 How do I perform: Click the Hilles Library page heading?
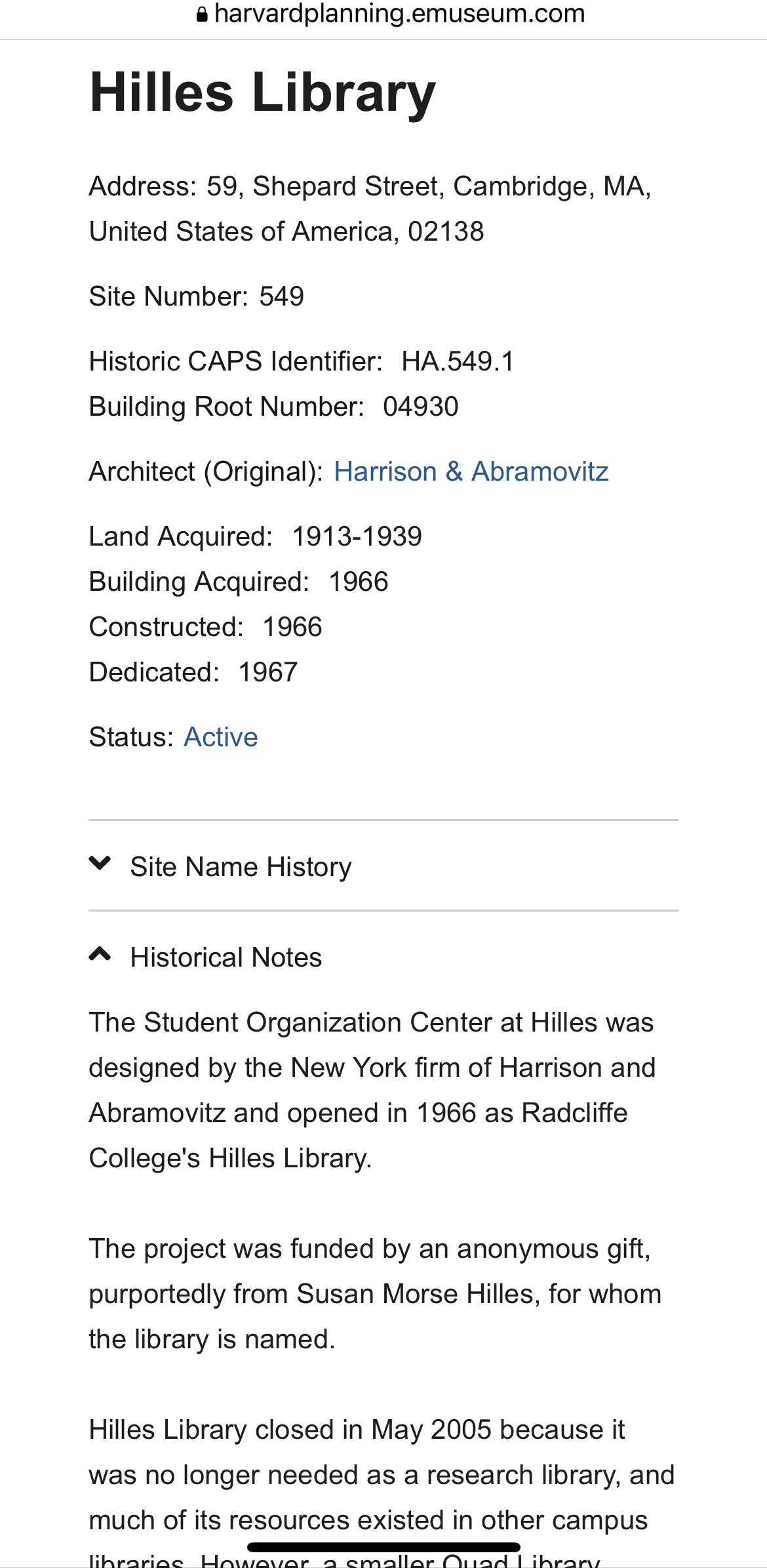point(262,92)
